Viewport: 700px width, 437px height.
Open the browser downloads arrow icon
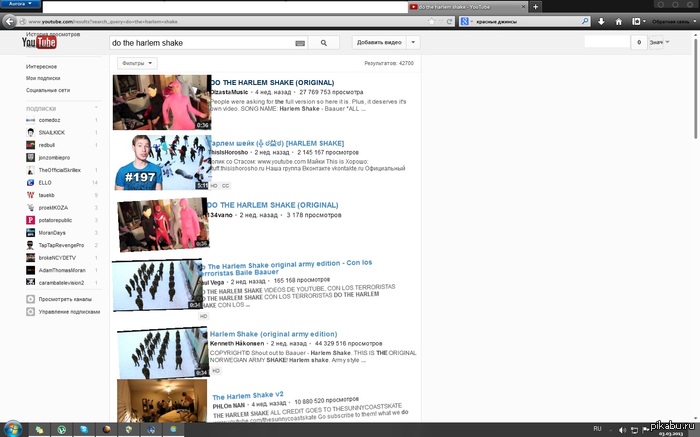(x=601, y=21)
